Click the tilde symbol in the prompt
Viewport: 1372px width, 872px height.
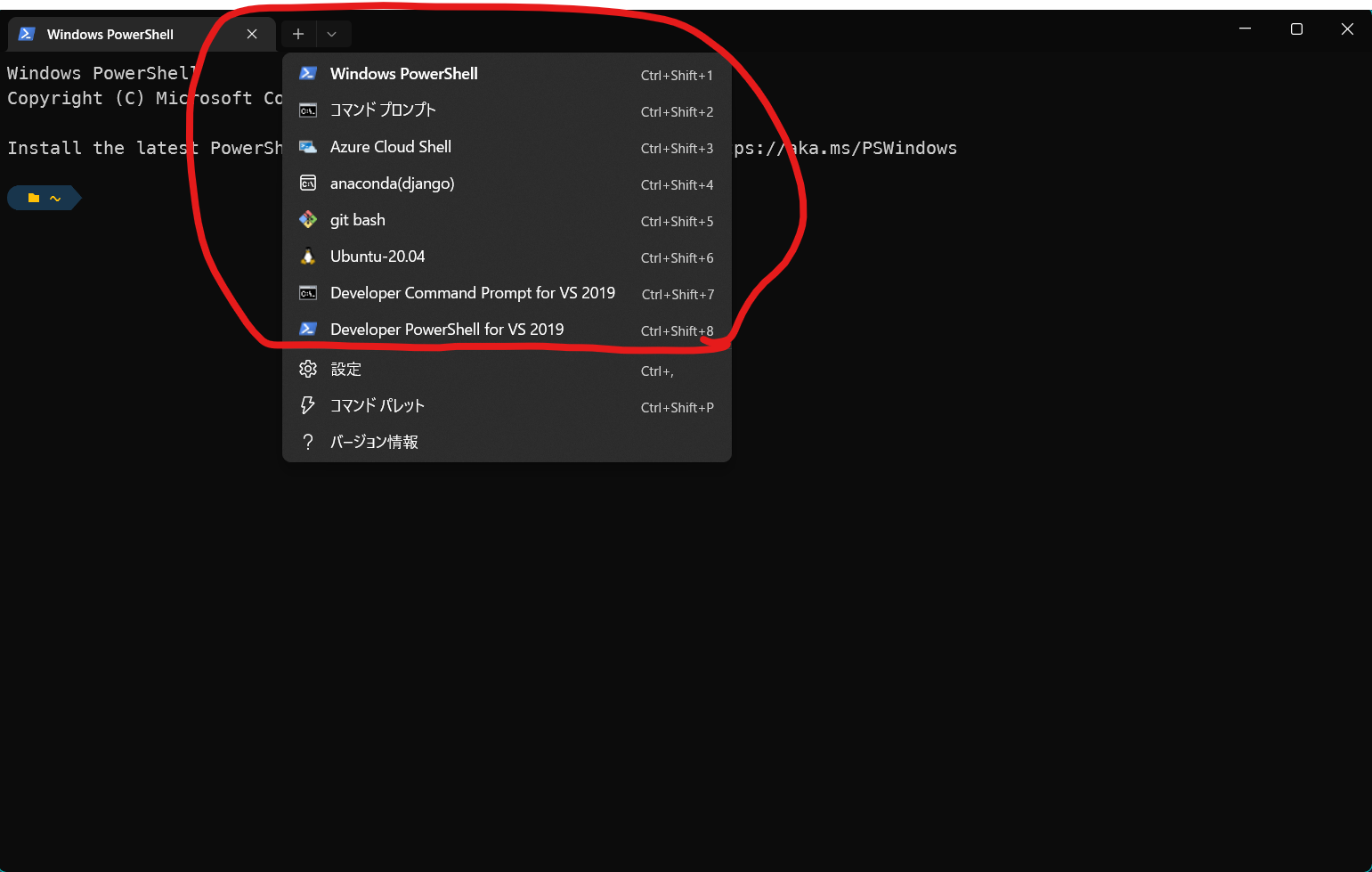[55, 199]
